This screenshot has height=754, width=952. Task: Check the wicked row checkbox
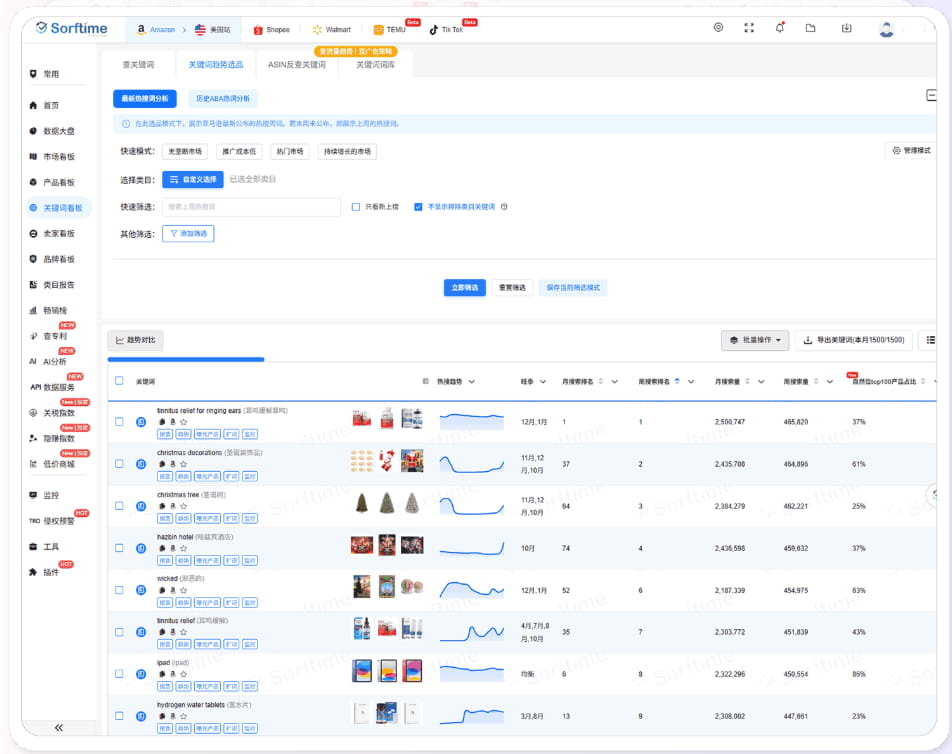point(119,590)
